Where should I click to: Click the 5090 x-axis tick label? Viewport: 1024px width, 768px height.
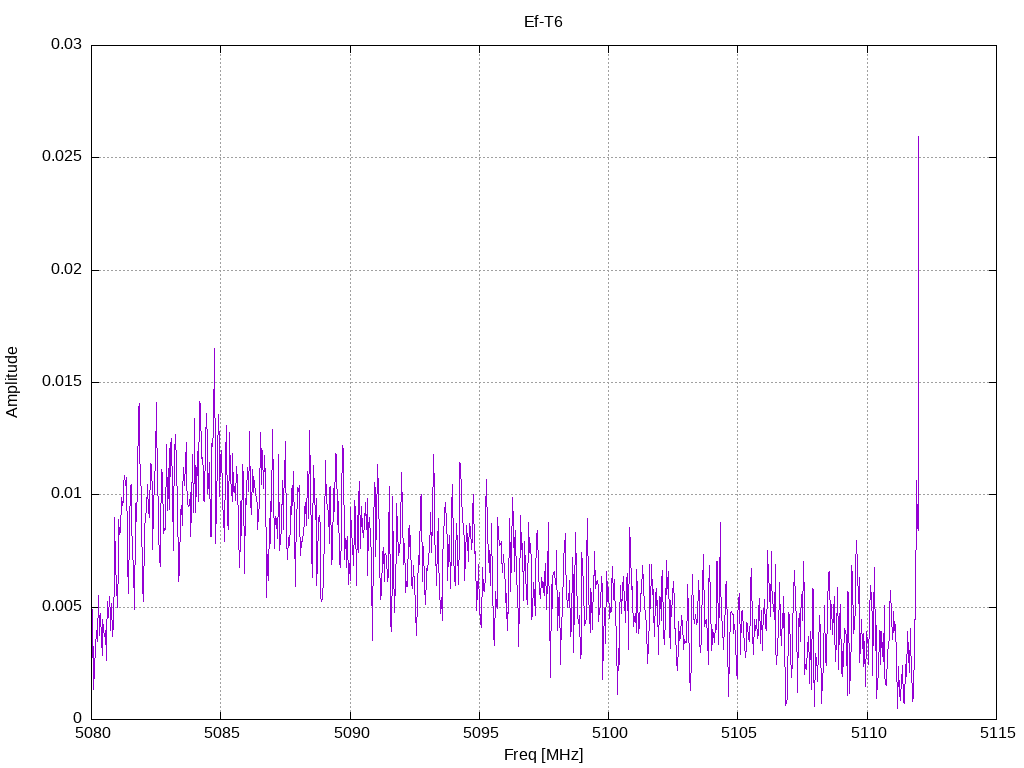351,733
